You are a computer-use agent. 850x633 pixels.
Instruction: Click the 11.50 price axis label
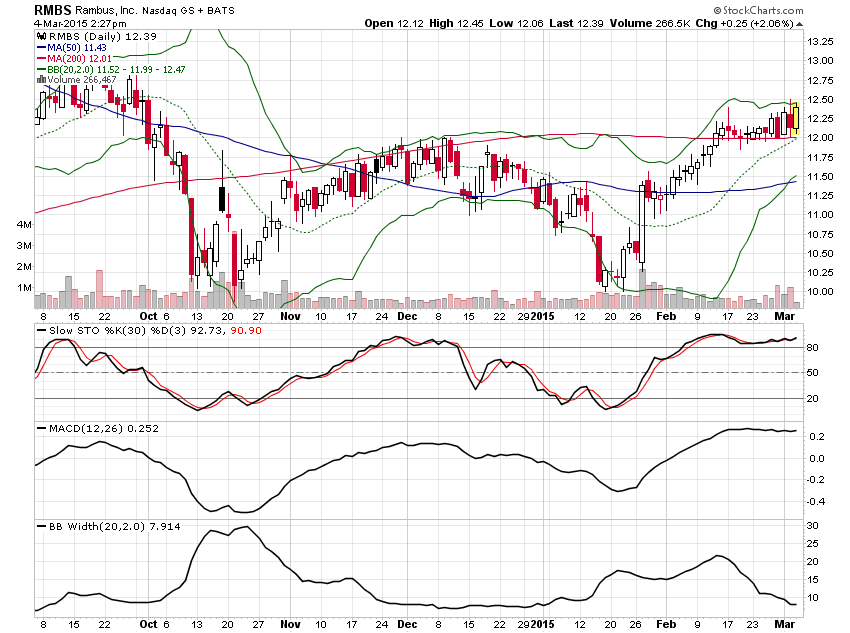[820, 177]
